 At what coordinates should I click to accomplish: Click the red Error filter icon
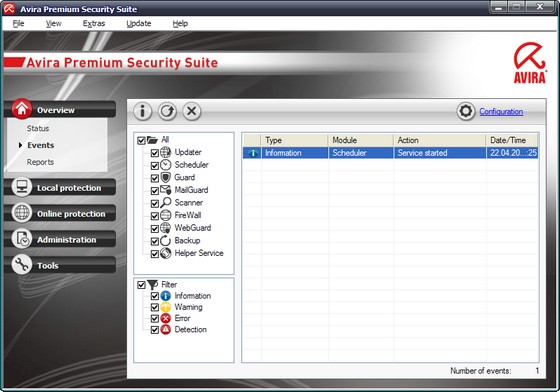click(x=165, y=318)
